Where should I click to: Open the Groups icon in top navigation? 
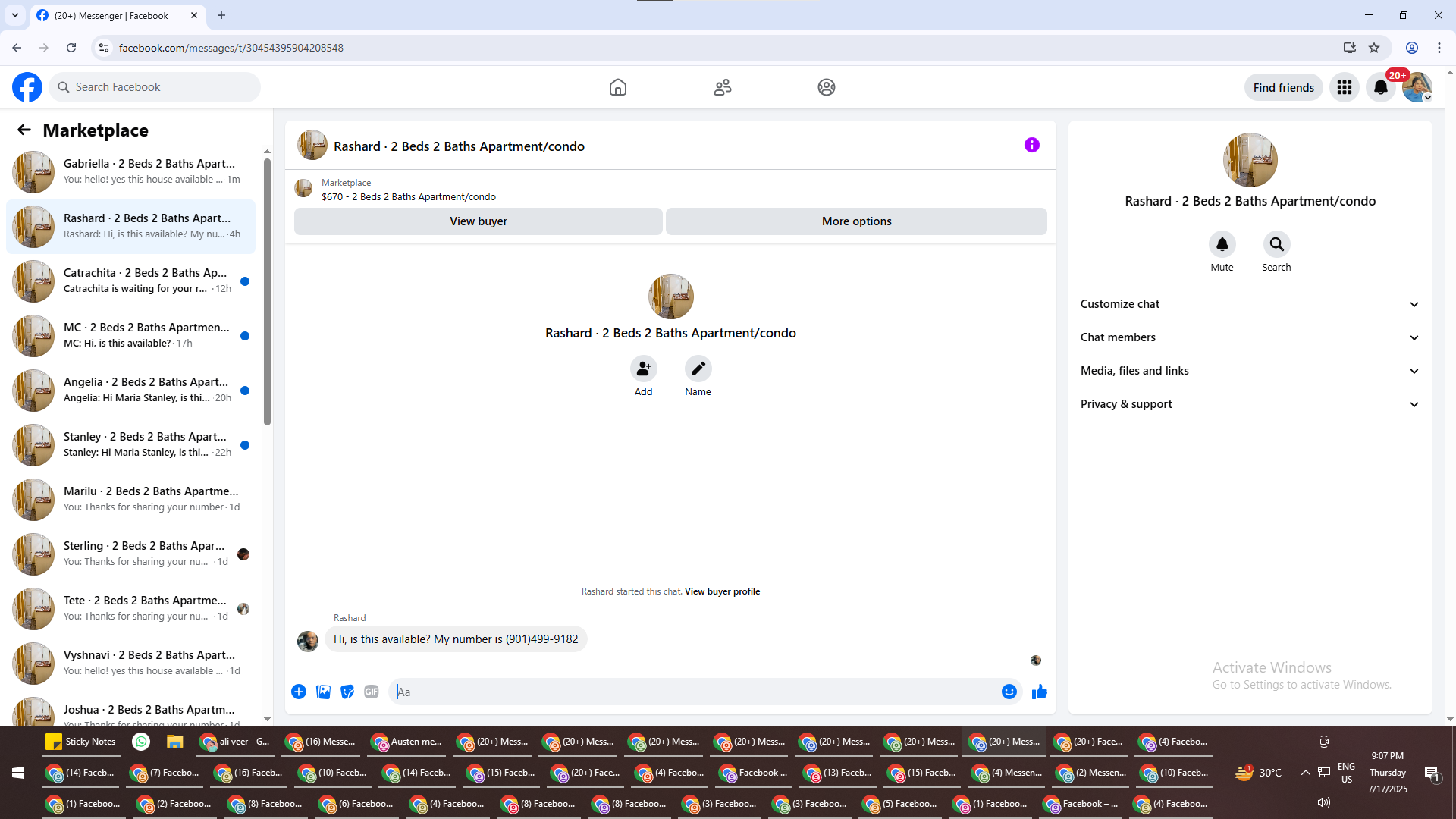827,87
